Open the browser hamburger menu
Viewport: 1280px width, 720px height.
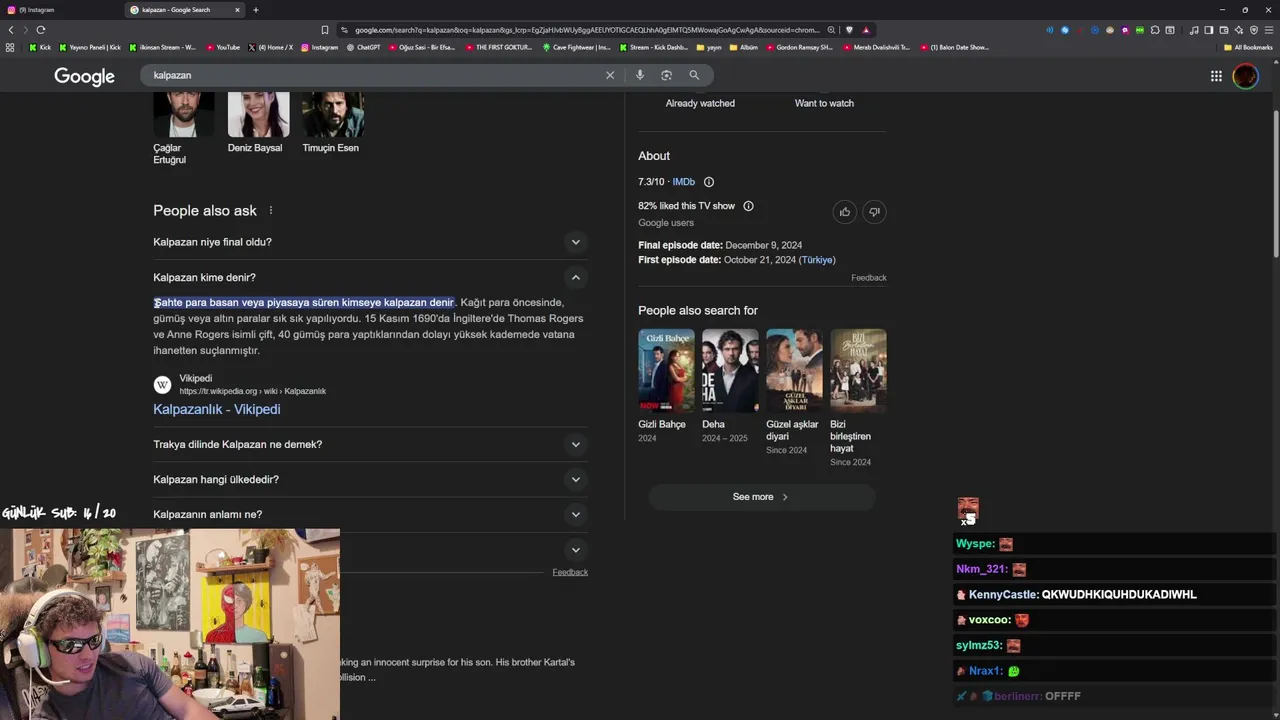pyautogui.click(x=1269, y=30)
